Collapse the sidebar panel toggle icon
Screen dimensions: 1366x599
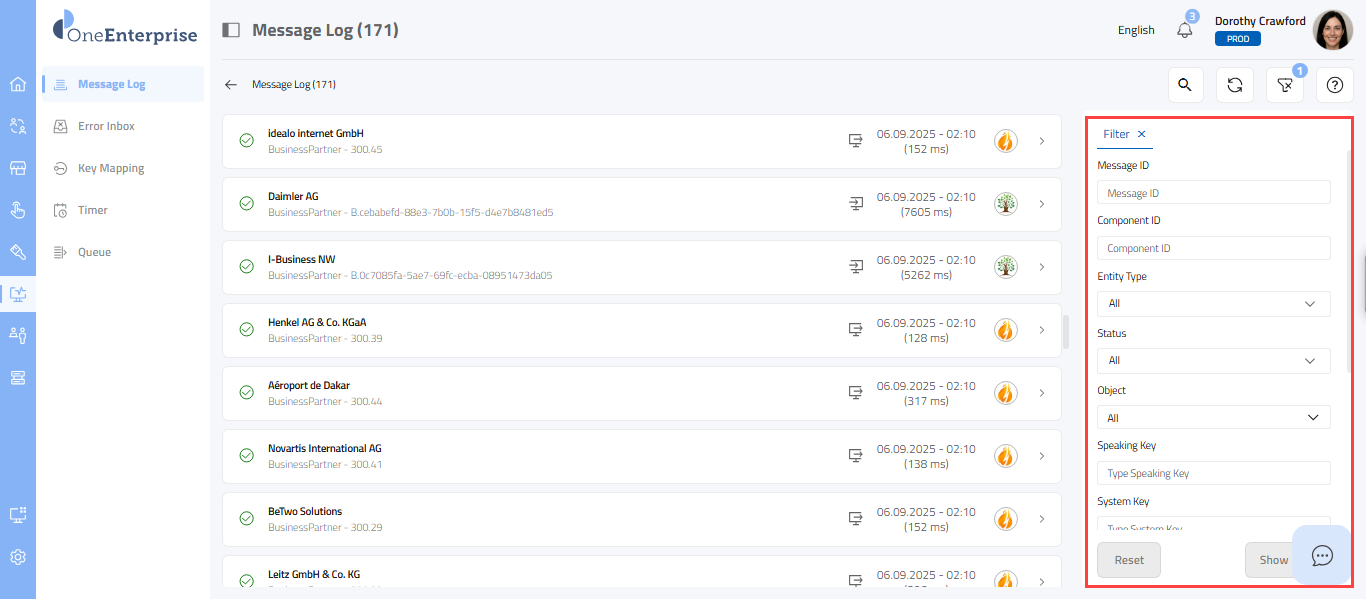[x=231, y=30]
